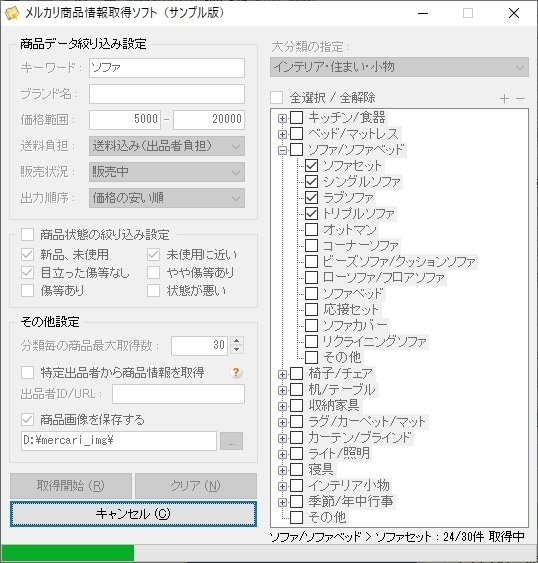
Task: Check the 応接セット checkbox
Action: pos(311,309)
